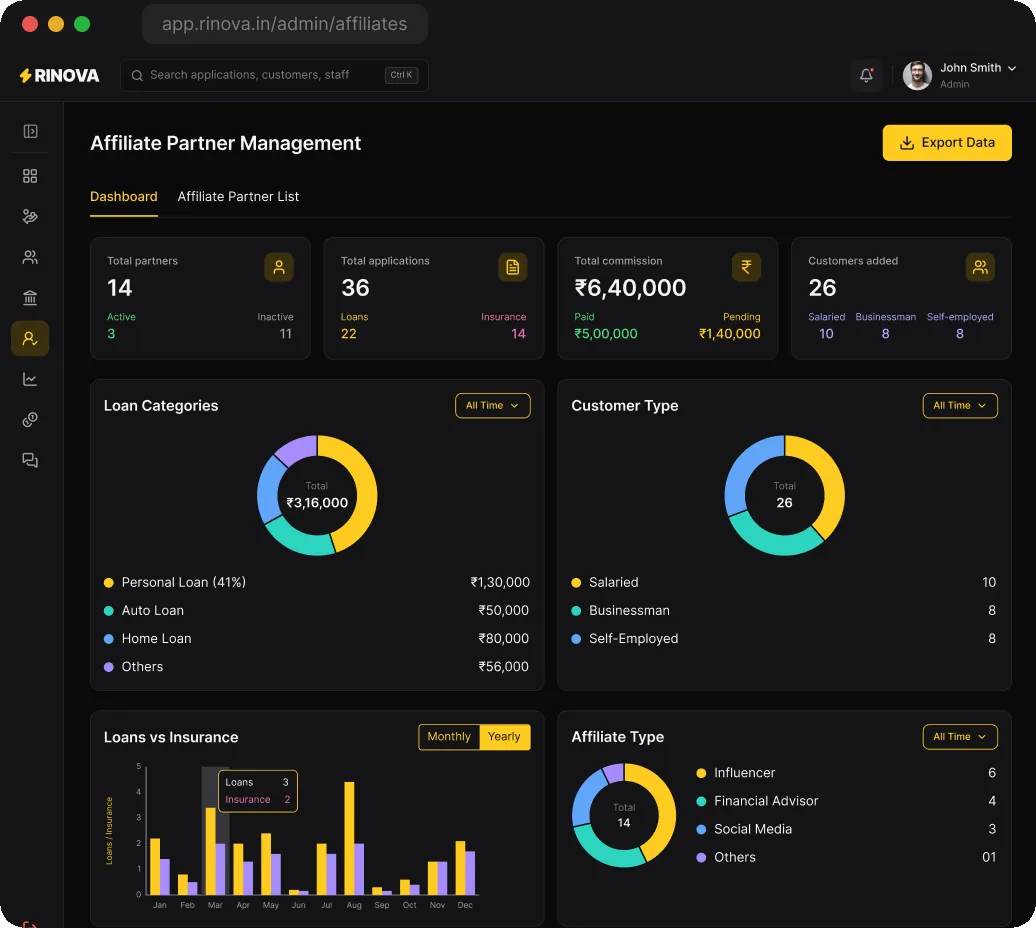1036x928 pixels.
Task: Open Loan Categories All Time dropdown
Action: point(493,406)
